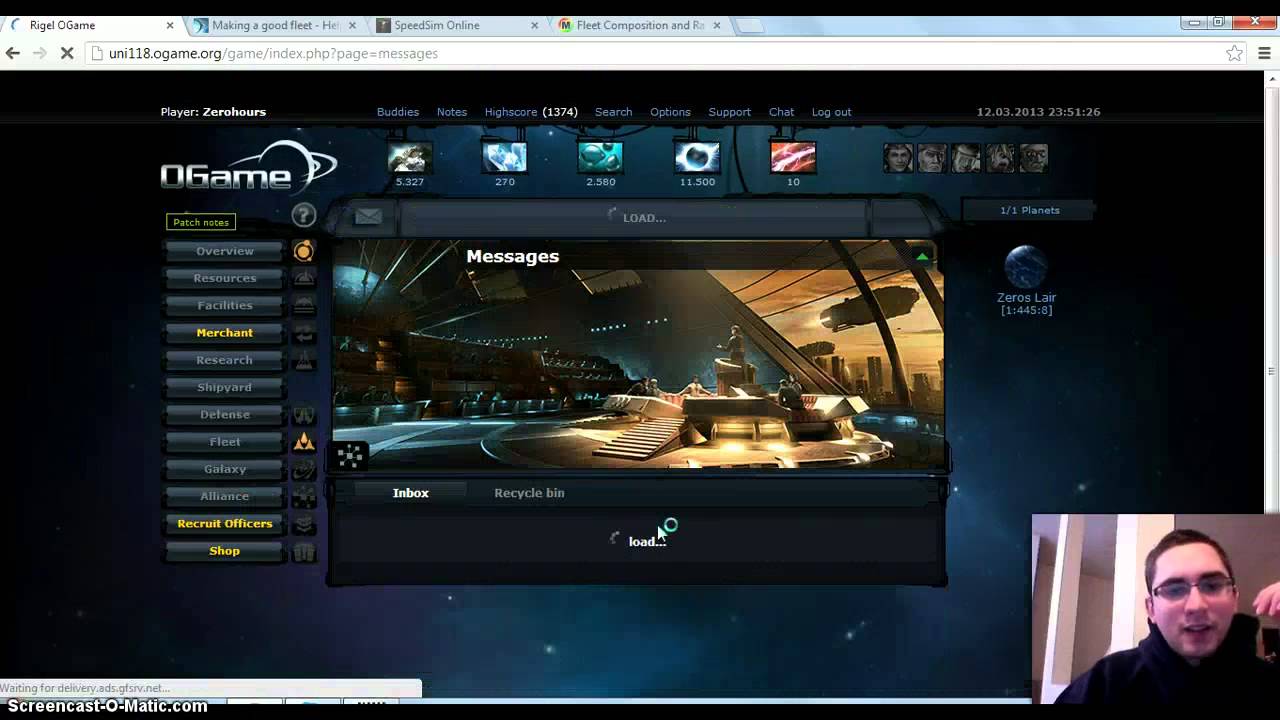The image size is (1280, 720).
Task: Open the Shop menu
Action: (x=225, y=551)
